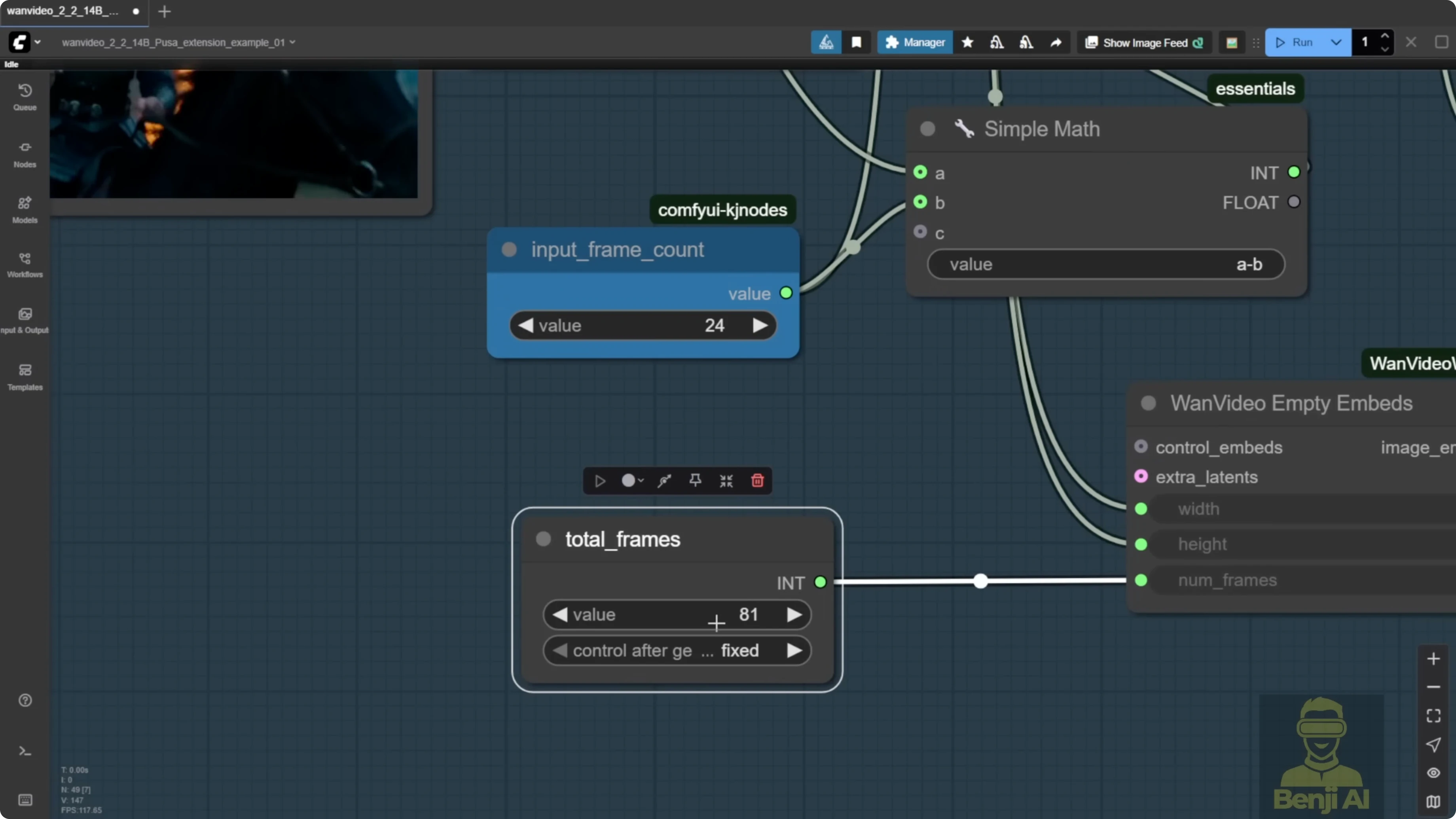
Task: Pin the selected total_frames node
Action: pyautogui.click(x=695, y=480)
